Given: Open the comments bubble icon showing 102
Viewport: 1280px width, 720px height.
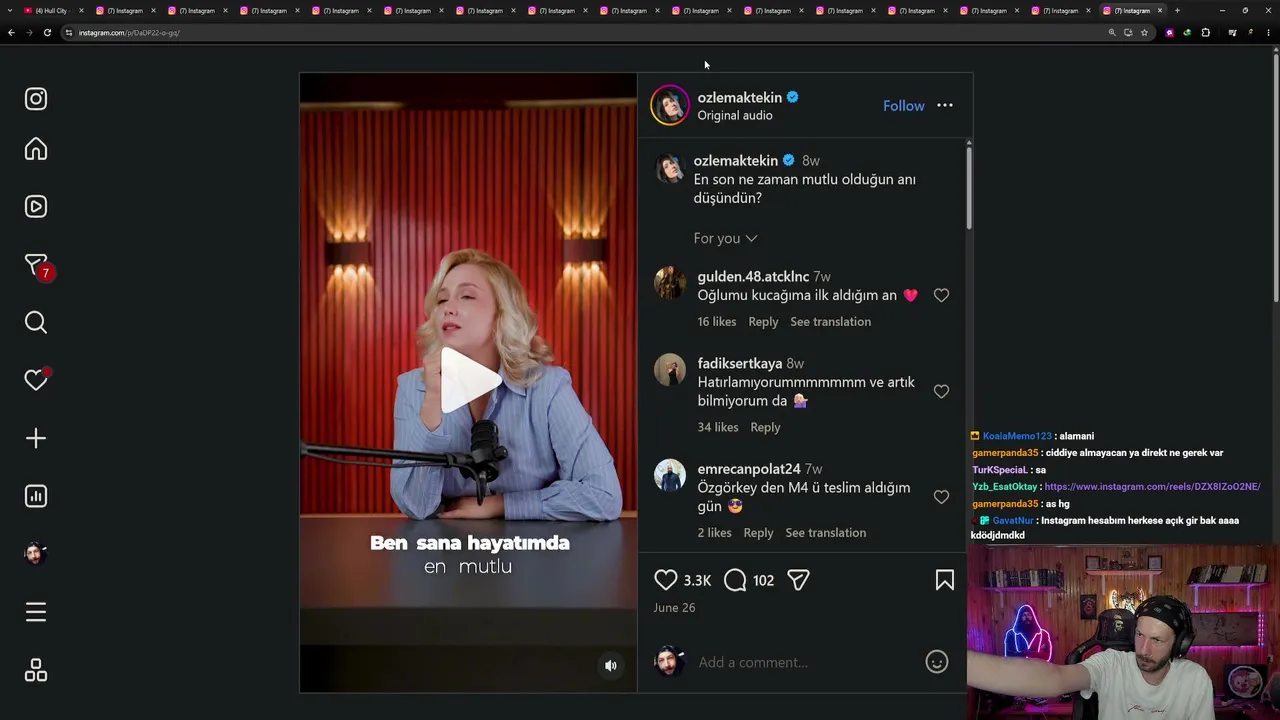Looking at the screenshot, I should tap(735, 580).
